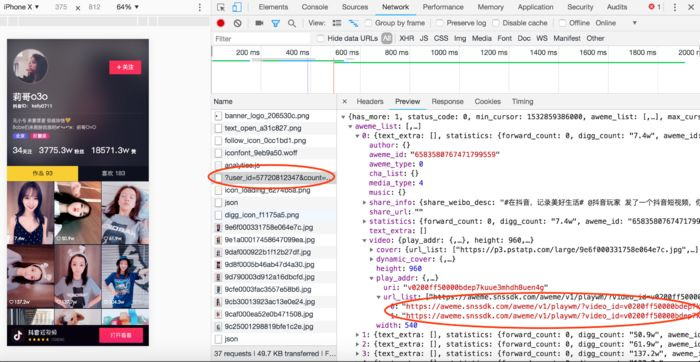
Task: Open the DevTools three-dot menu
Action: click(674, 7)
